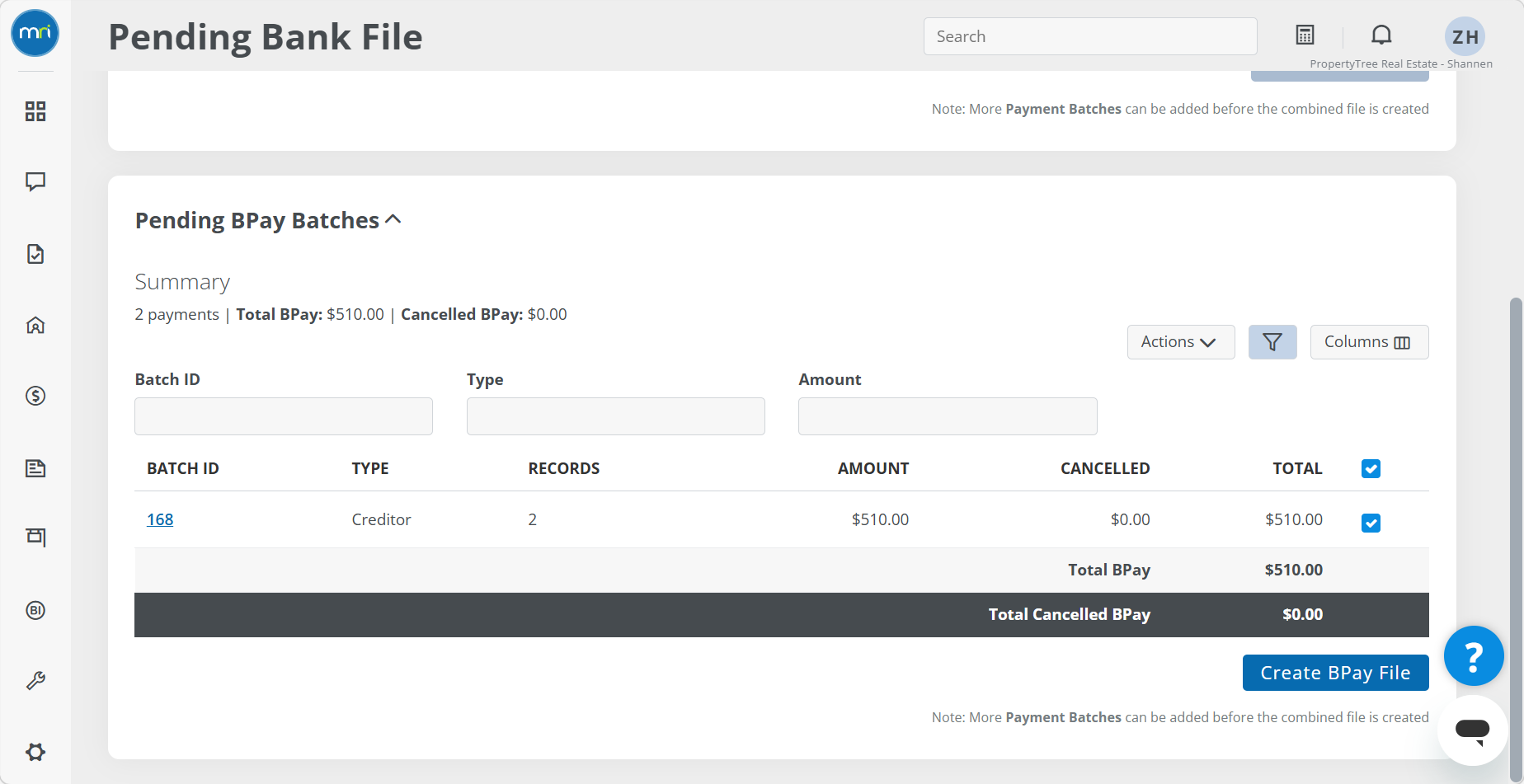The image size is (1524, 784).
Task: Open the dashboard grid icon in sidebar
Action: coord(35,111)
